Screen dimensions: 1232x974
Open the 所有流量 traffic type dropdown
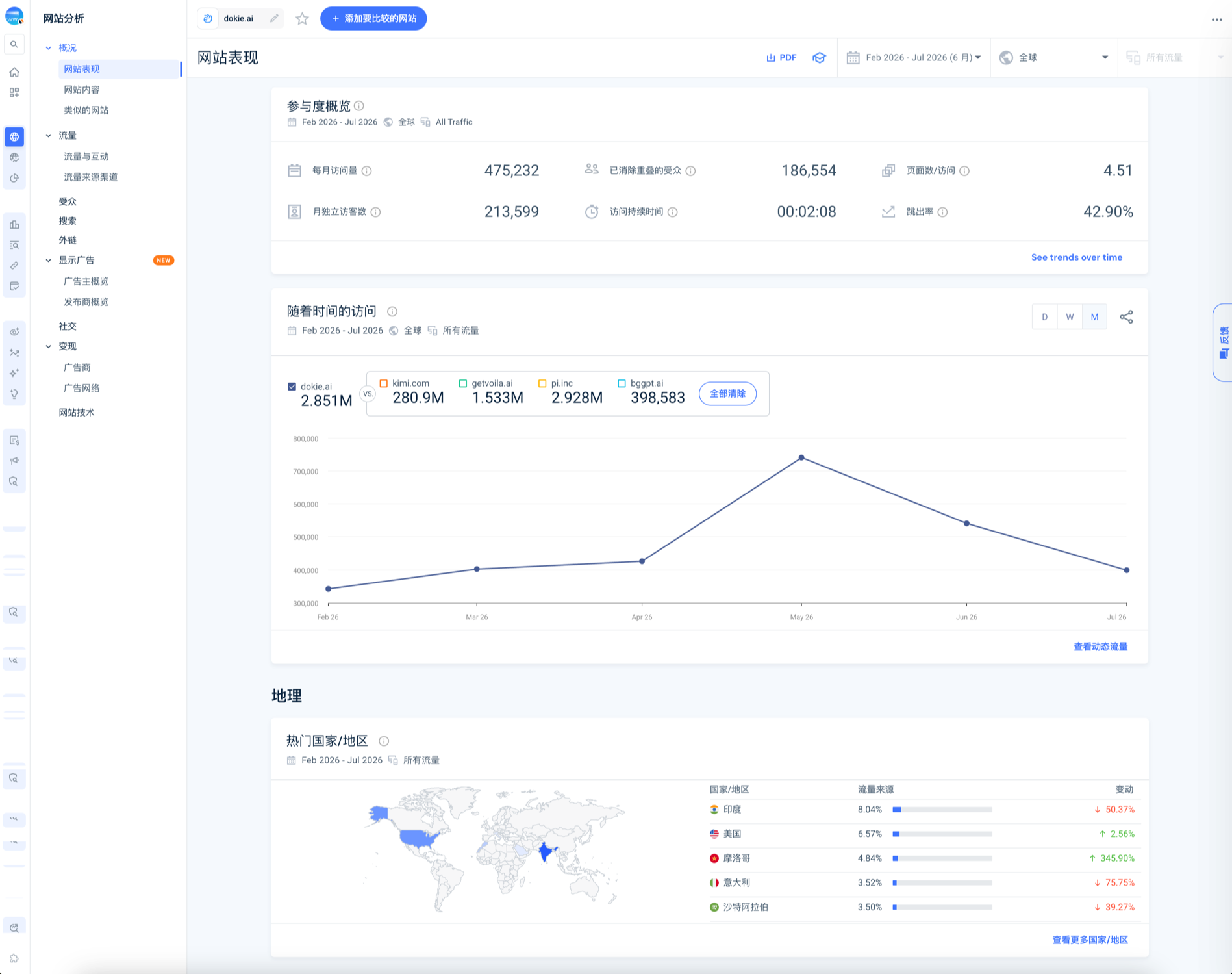pyautogui.click(x=1174, y=58)
